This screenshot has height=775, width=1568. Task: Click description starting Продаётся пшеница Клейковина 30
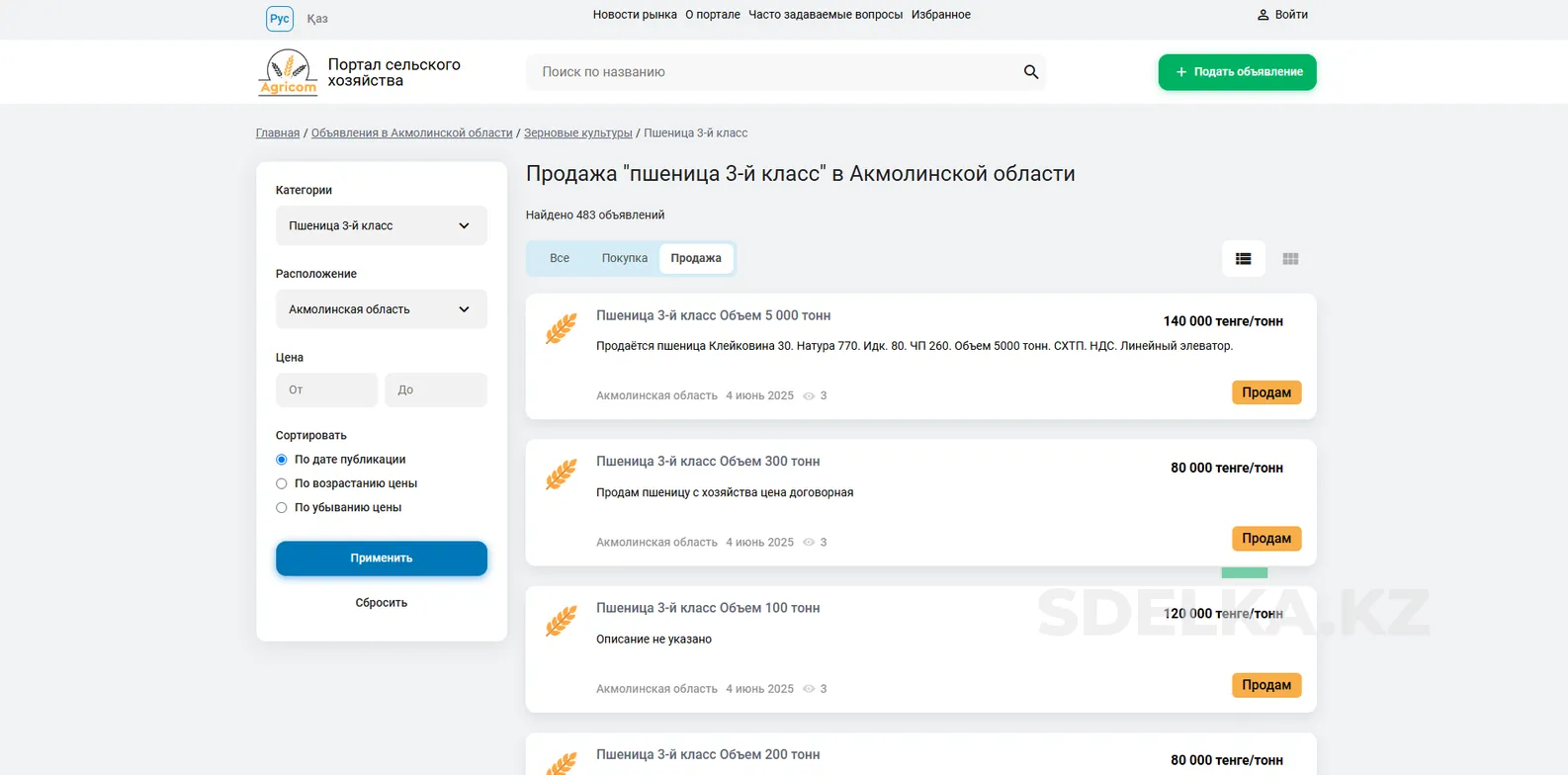point(915,346)
